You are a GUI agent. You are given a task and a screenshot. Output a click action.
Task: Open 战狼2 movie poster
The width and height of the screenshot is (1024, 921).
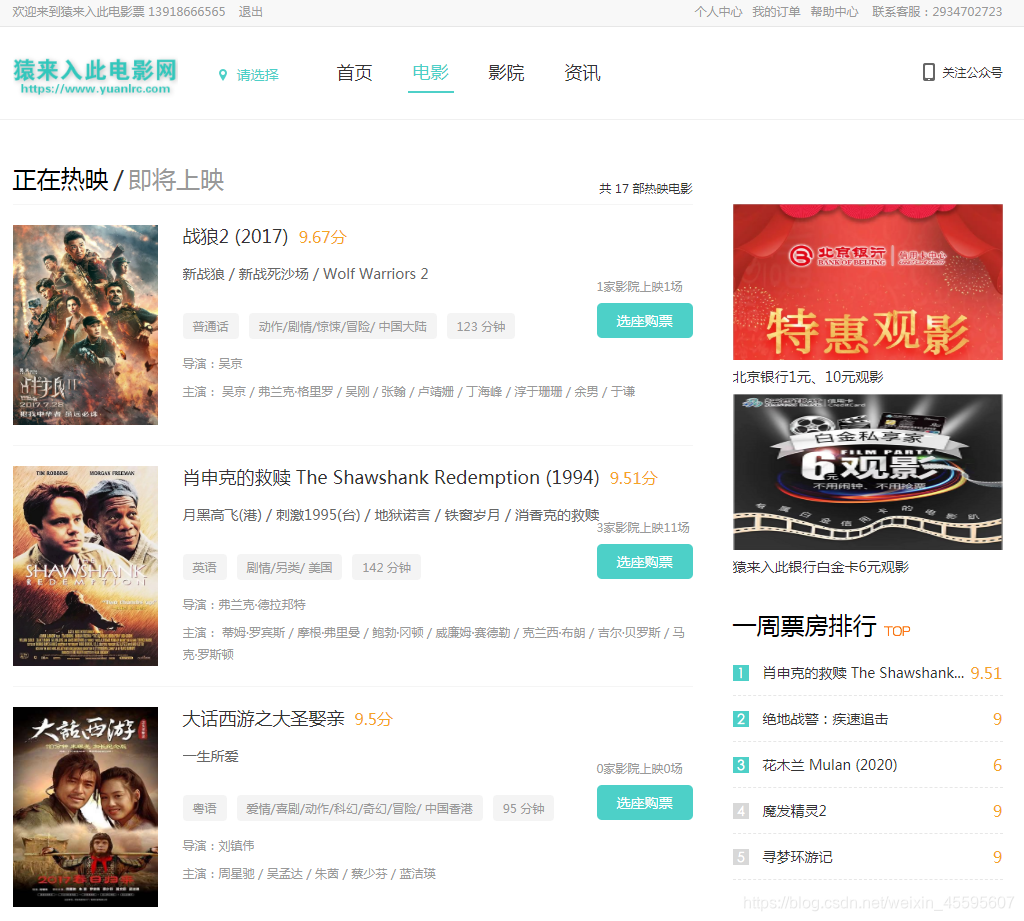[86, 325]
